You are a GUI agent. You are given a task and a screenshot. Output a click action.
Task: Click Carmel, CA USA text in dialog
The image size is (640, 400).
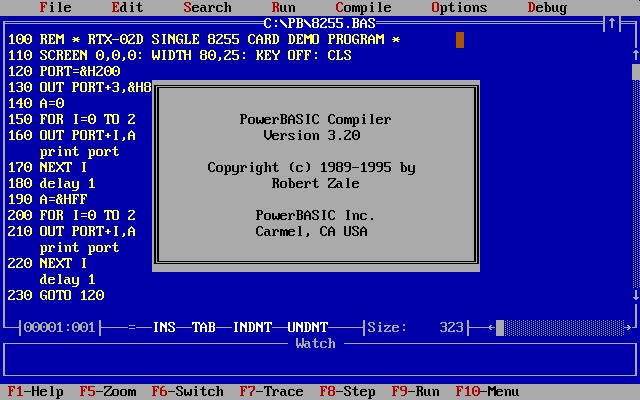311,231
